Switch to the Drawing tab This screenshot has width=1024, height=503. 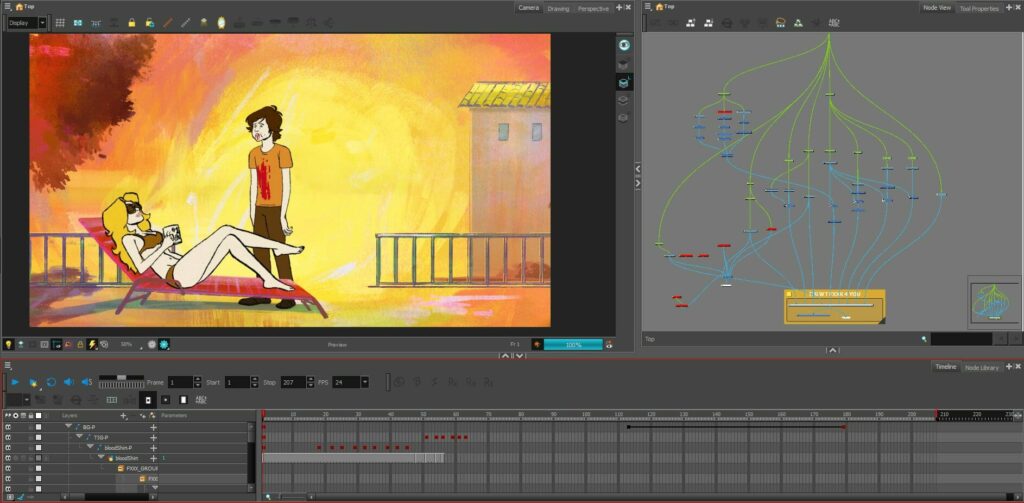[558, 8]
